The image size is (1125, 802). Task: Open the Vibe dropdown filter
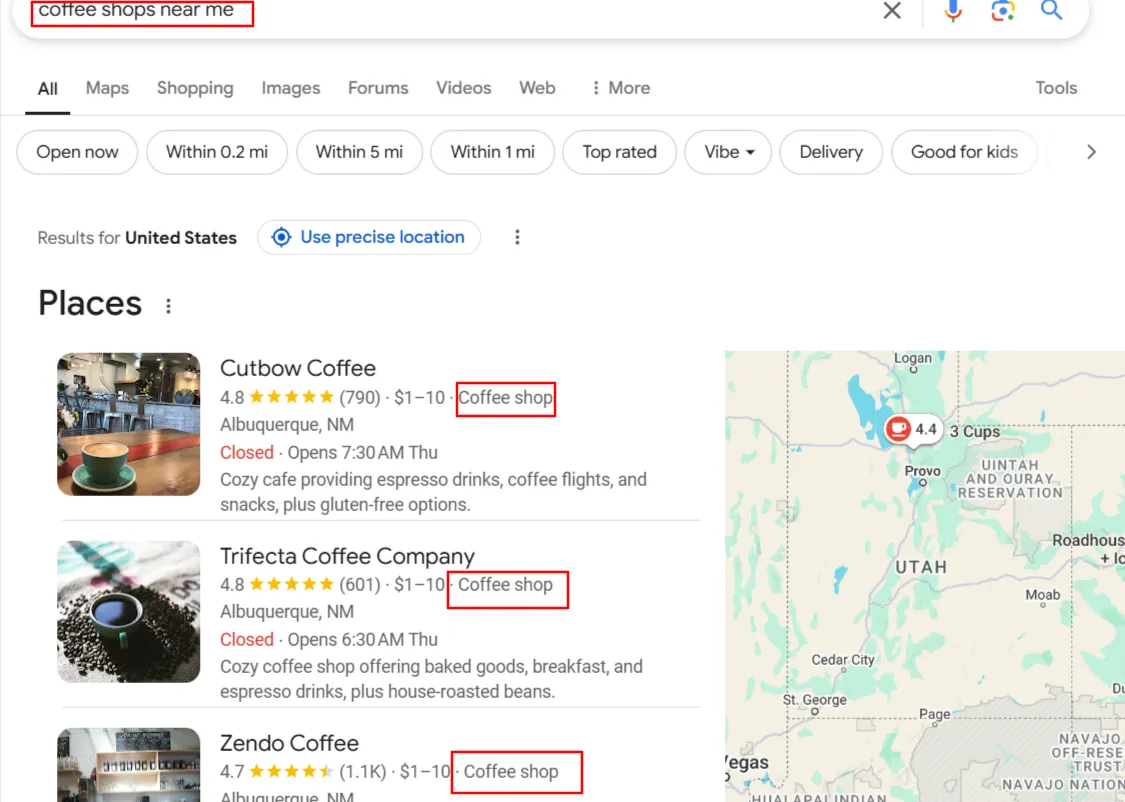tap(728, 152)
